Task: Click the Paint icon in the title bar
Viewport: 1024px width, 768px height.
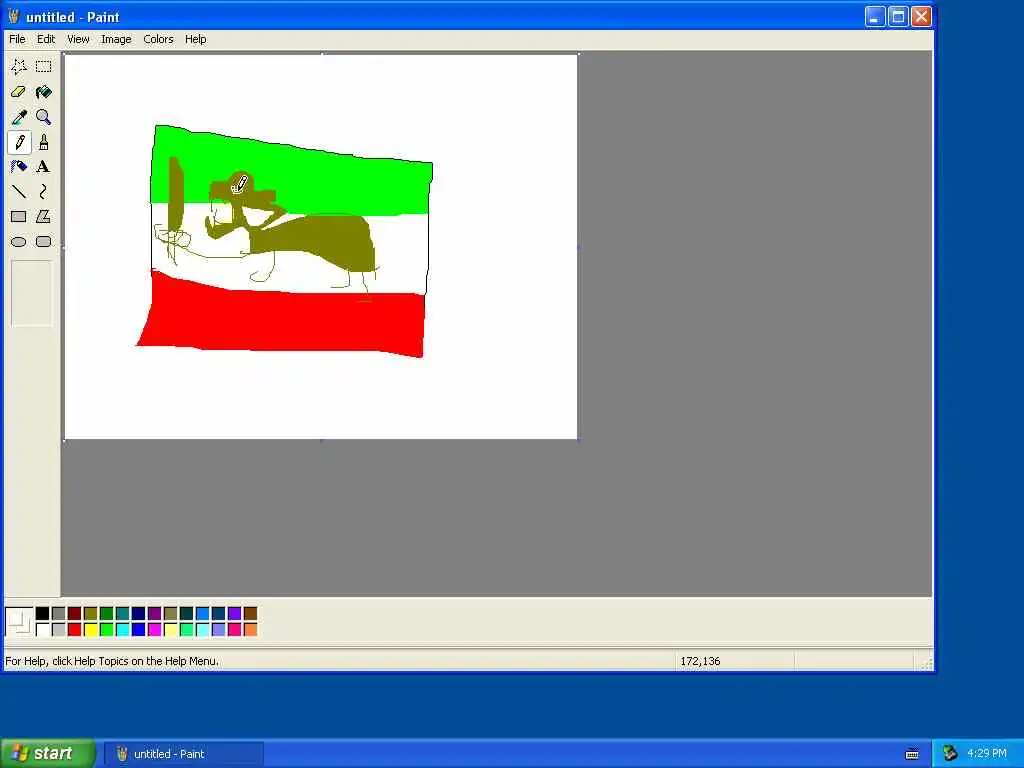Action: pos(13,16)
